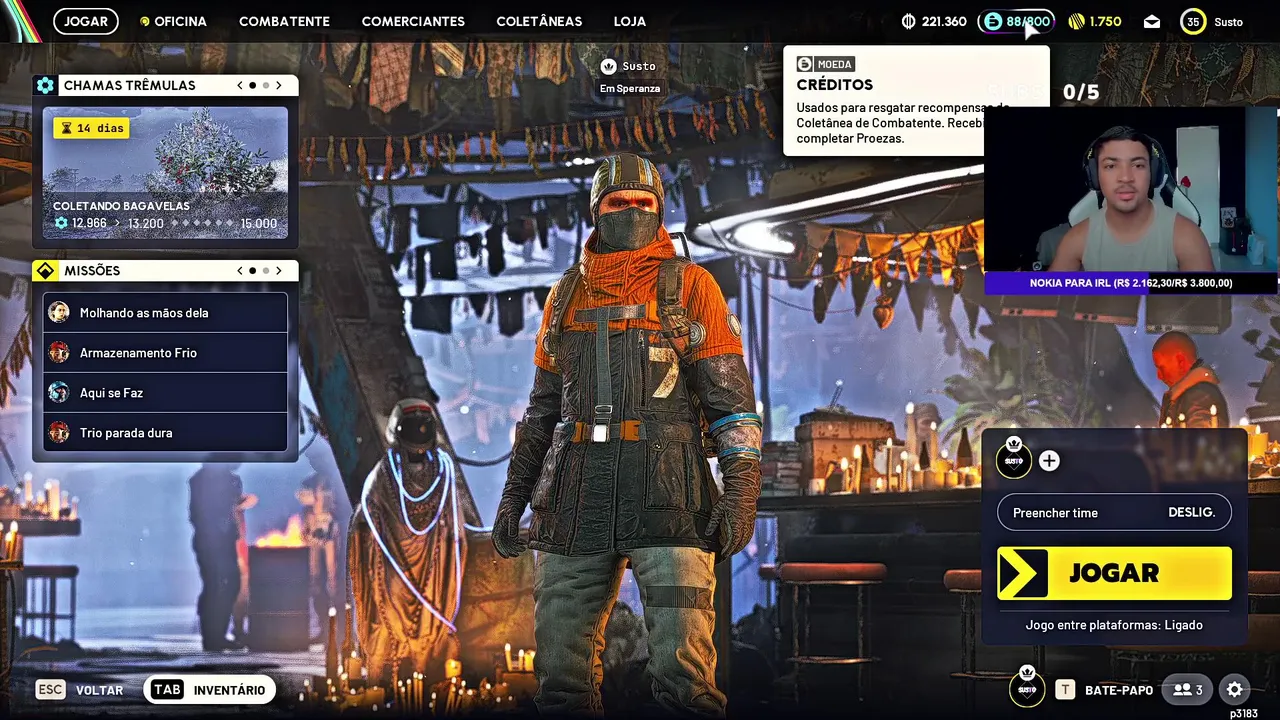Screen dimensions: 1280x720
Task: Open the COMBATENTE menu tab
Action: pos(284,21)
